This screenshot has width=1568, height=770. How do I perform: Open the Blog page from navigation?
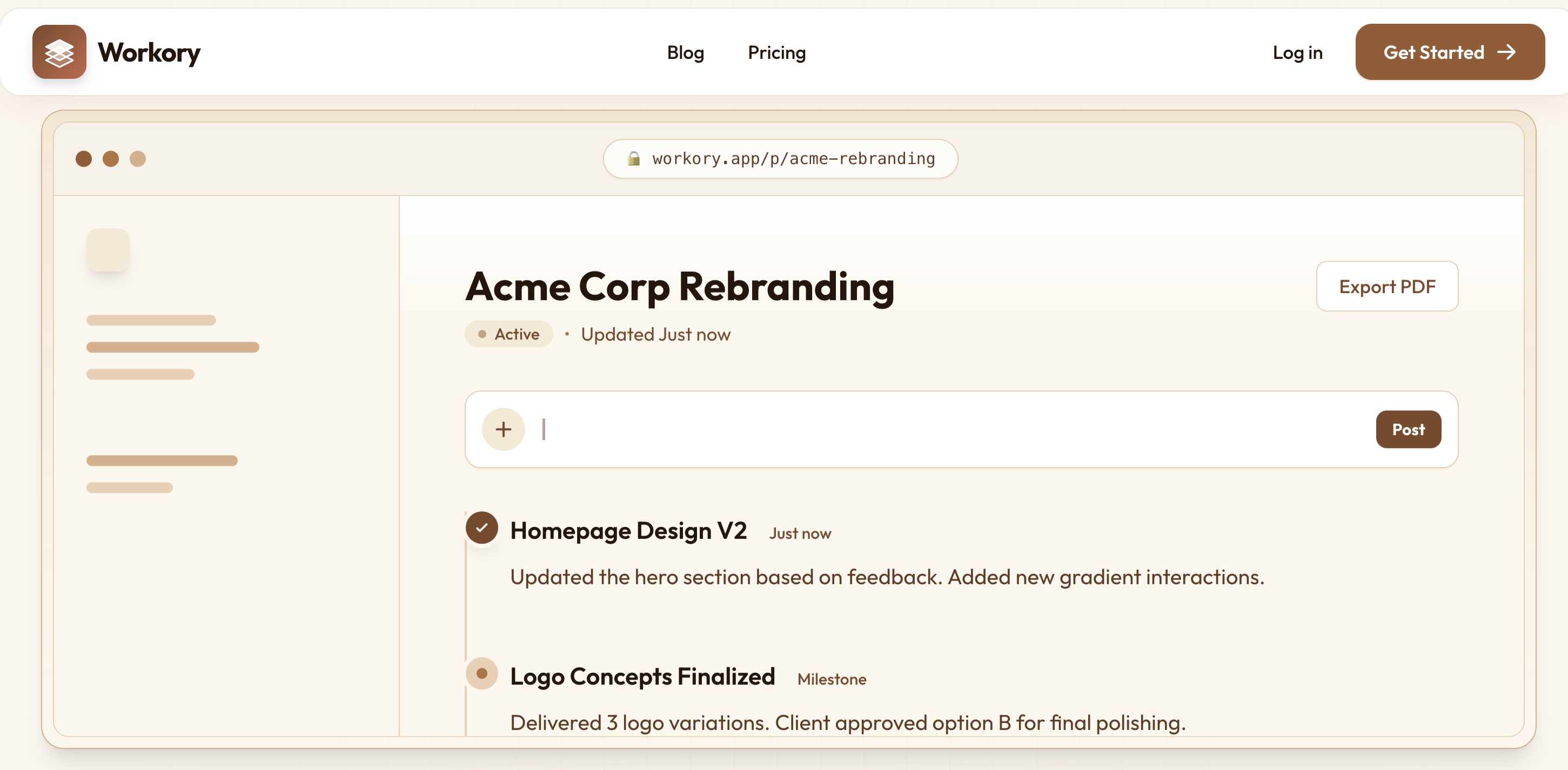[x=685, y=52]
